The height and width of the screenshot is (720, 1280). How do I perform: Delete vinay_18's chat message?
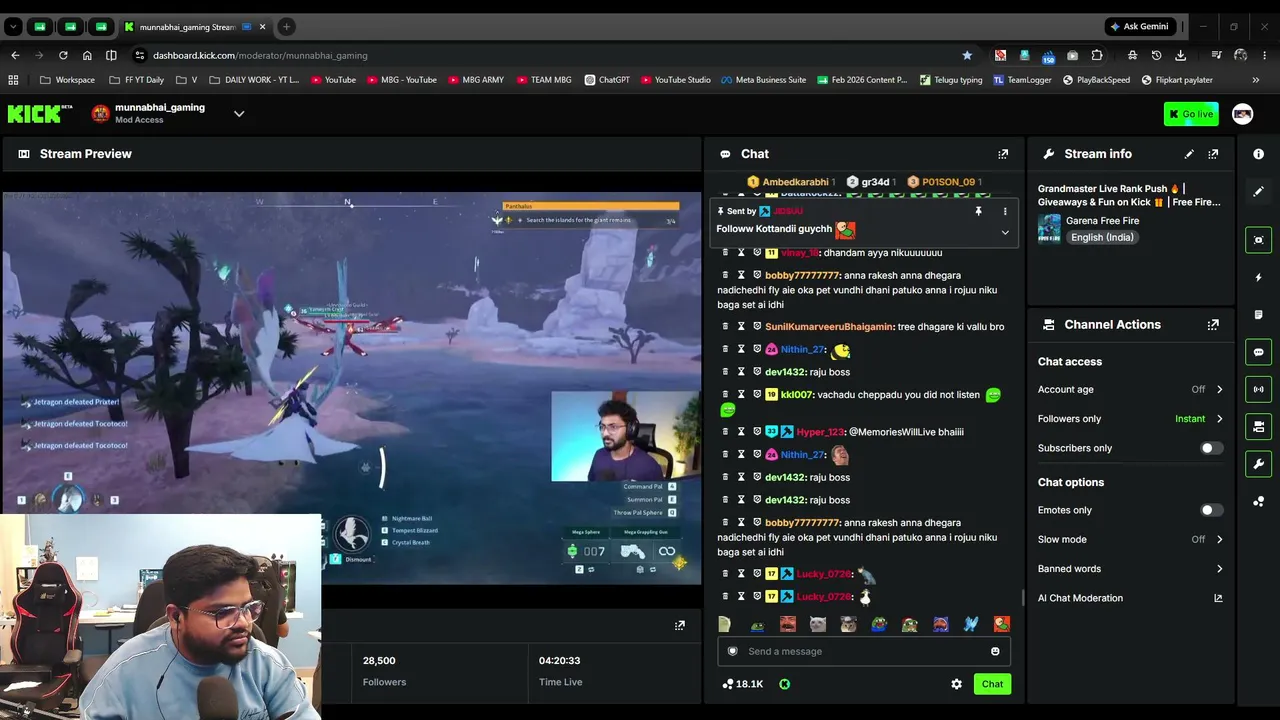725,253
